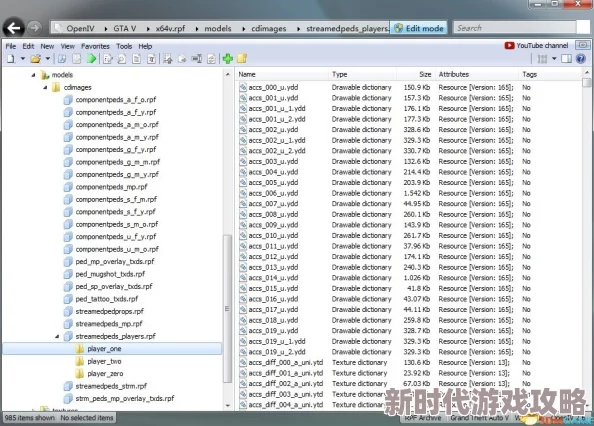Click in the Search field

pos(515,28)
